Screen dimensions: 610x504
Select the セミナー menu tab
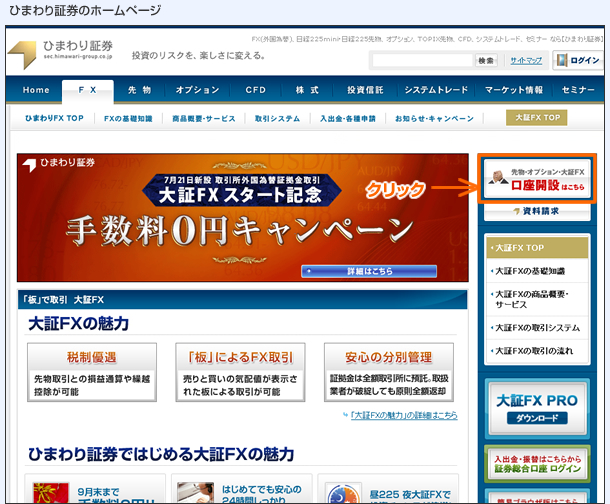[x=578, y=90]
